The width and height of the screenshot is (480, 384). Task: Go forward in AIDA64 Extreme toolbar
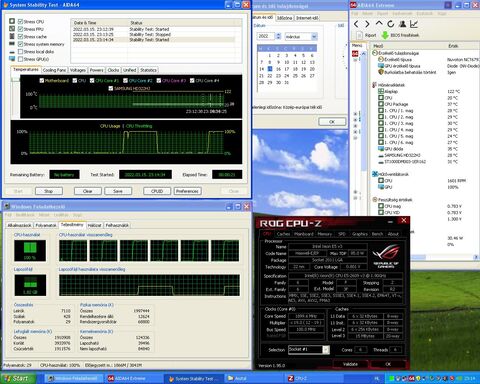(367, 24)
